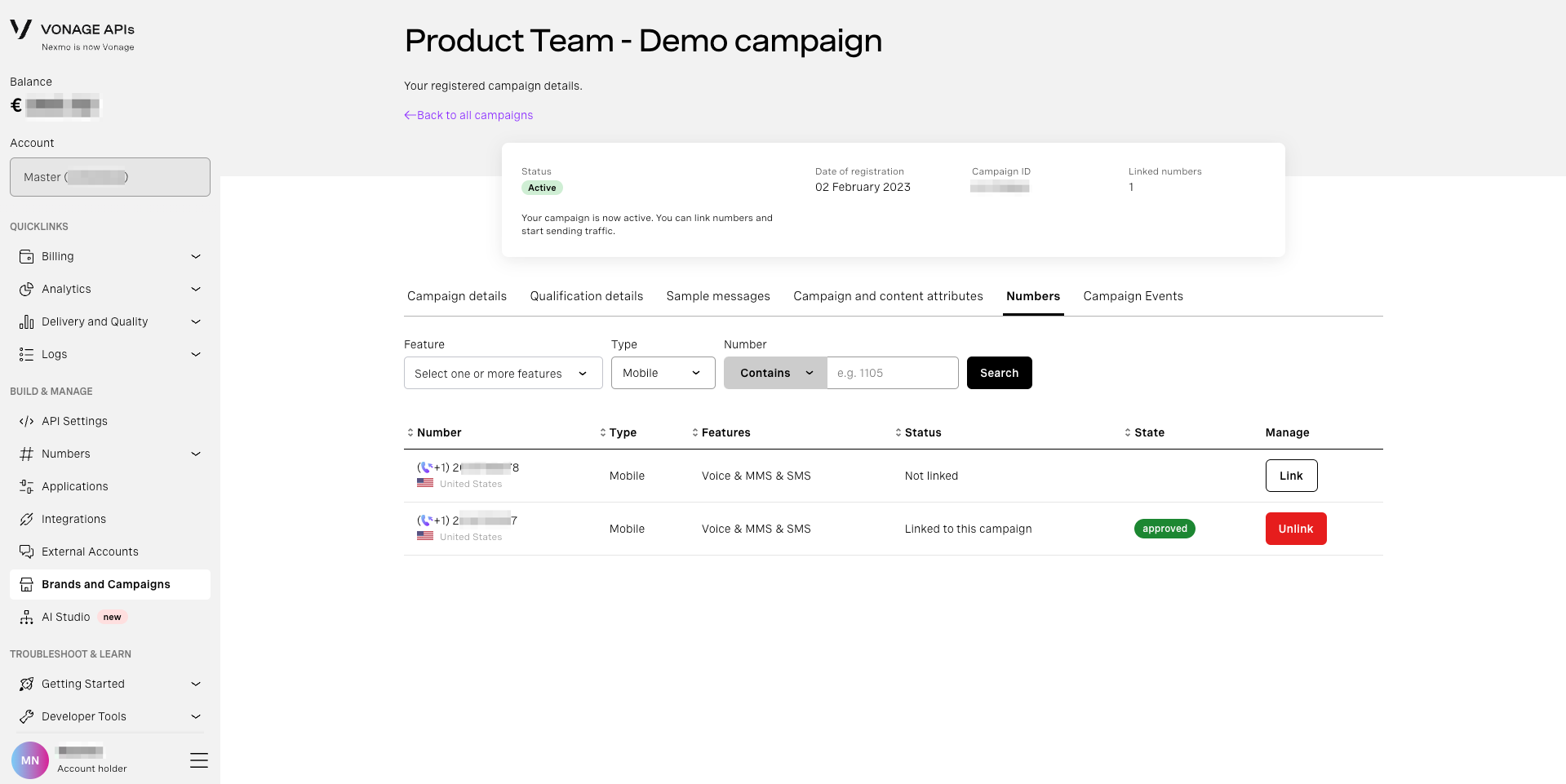
Task: Open the Contains match dropdown
Action: point(775,373)
